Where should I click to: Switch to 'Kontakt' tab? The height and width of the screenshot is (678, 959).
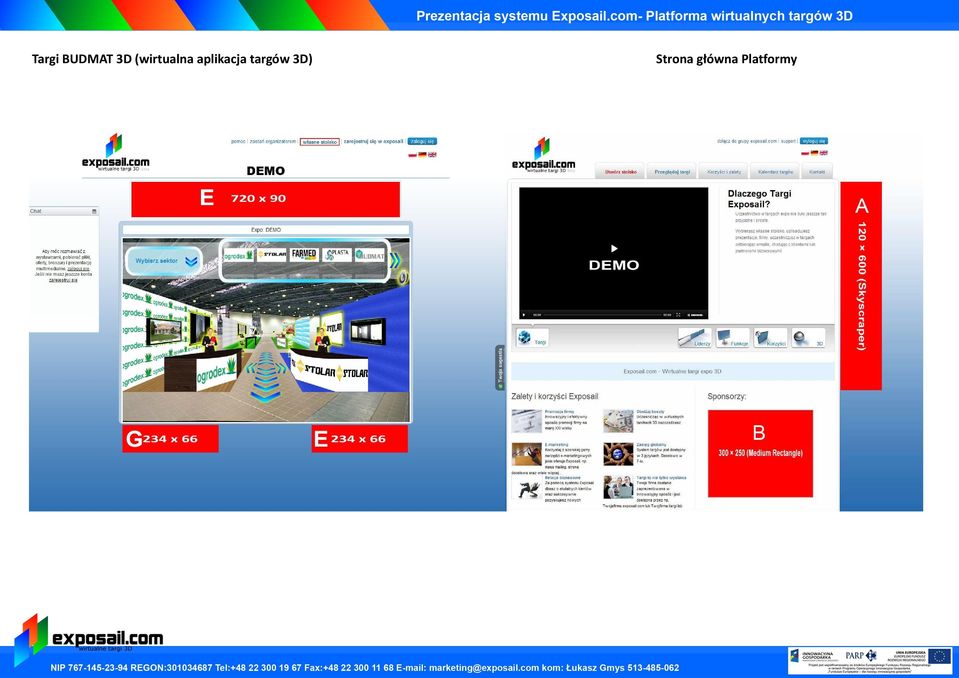click(817, 172)
